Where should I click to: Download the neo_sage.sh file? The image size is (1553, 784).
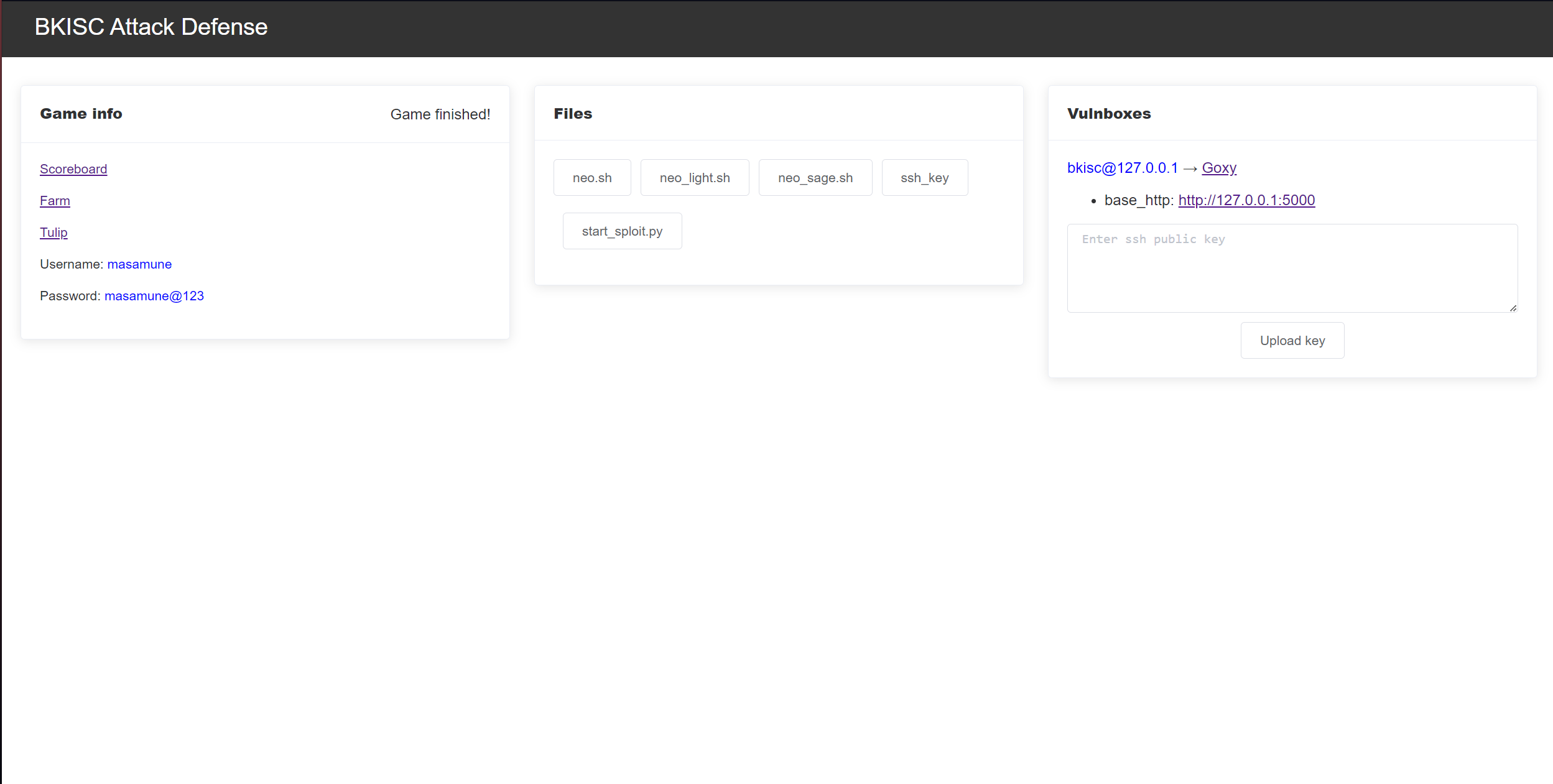(815, 178)
